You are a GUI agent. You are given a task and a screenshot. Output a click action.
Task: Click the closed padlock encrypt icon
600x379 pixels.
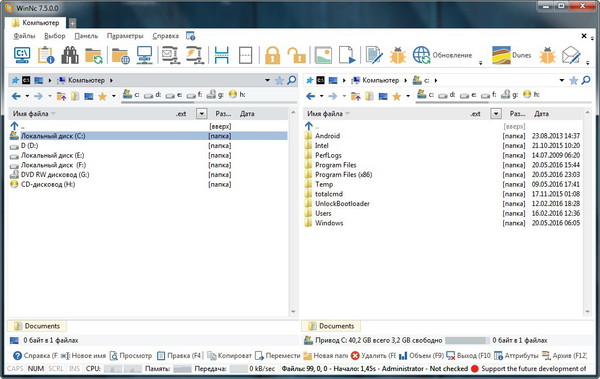pyautogui.click(x=272, y=55)
